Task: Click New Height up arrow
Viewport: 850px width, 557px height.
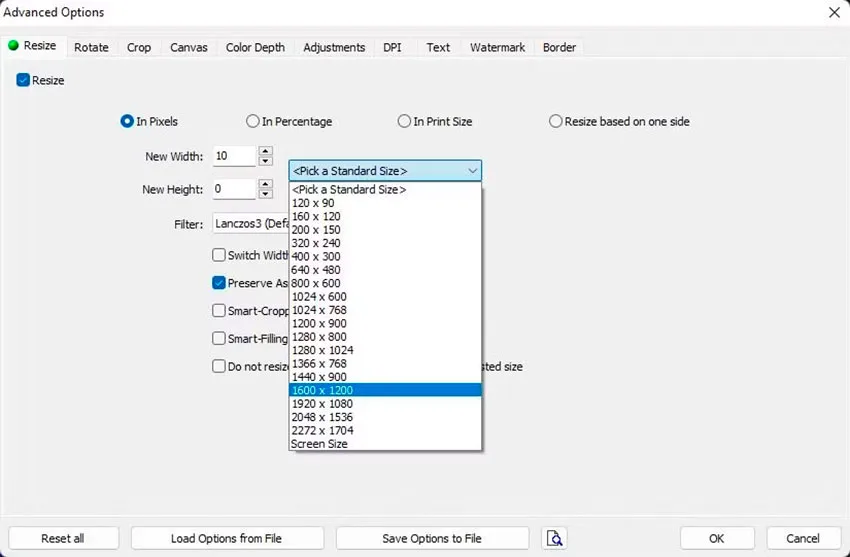Action: [x=265, y=184]
